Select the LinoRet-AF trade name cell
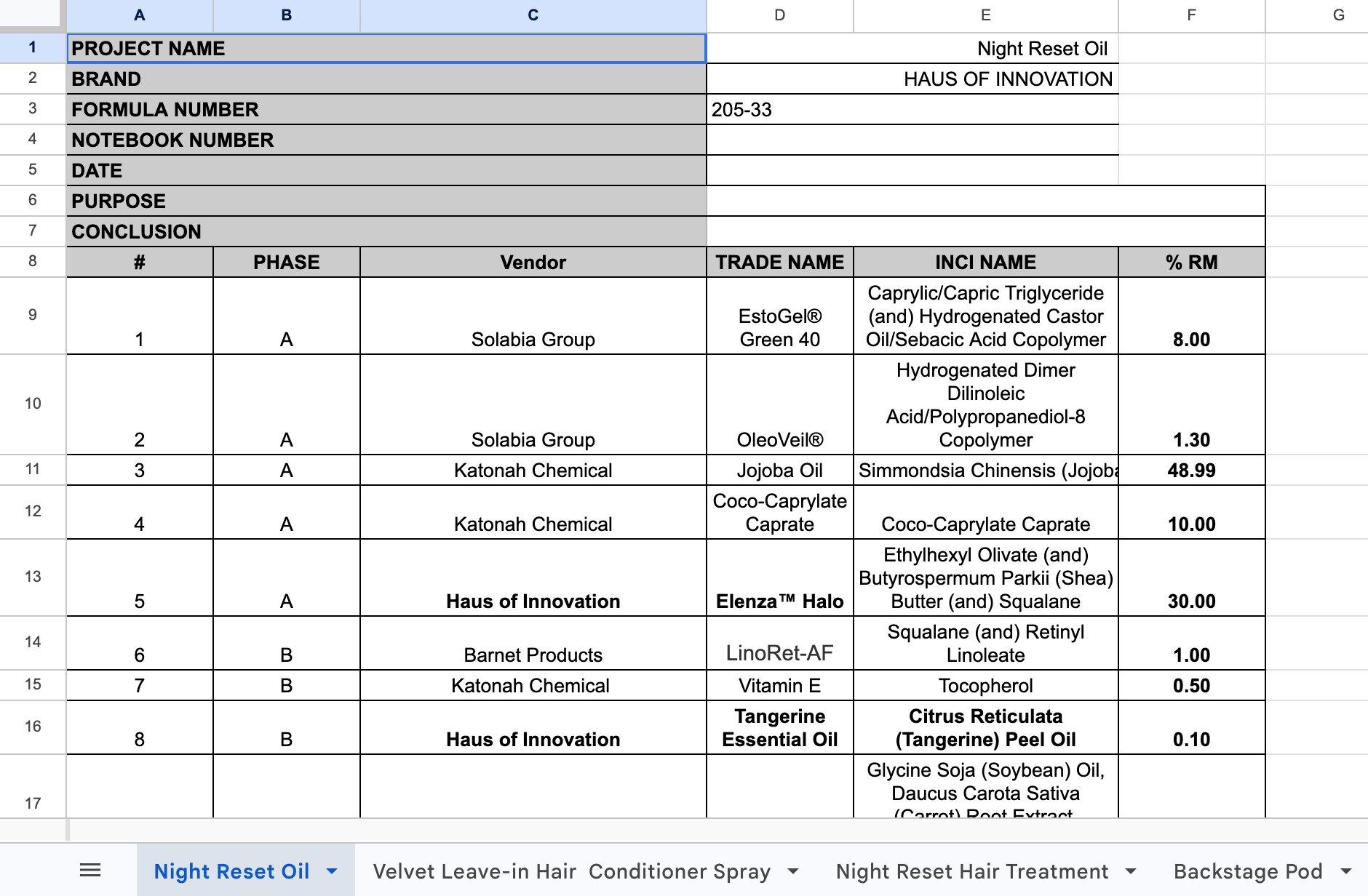 pyautogui.click(x=780, y=643)
